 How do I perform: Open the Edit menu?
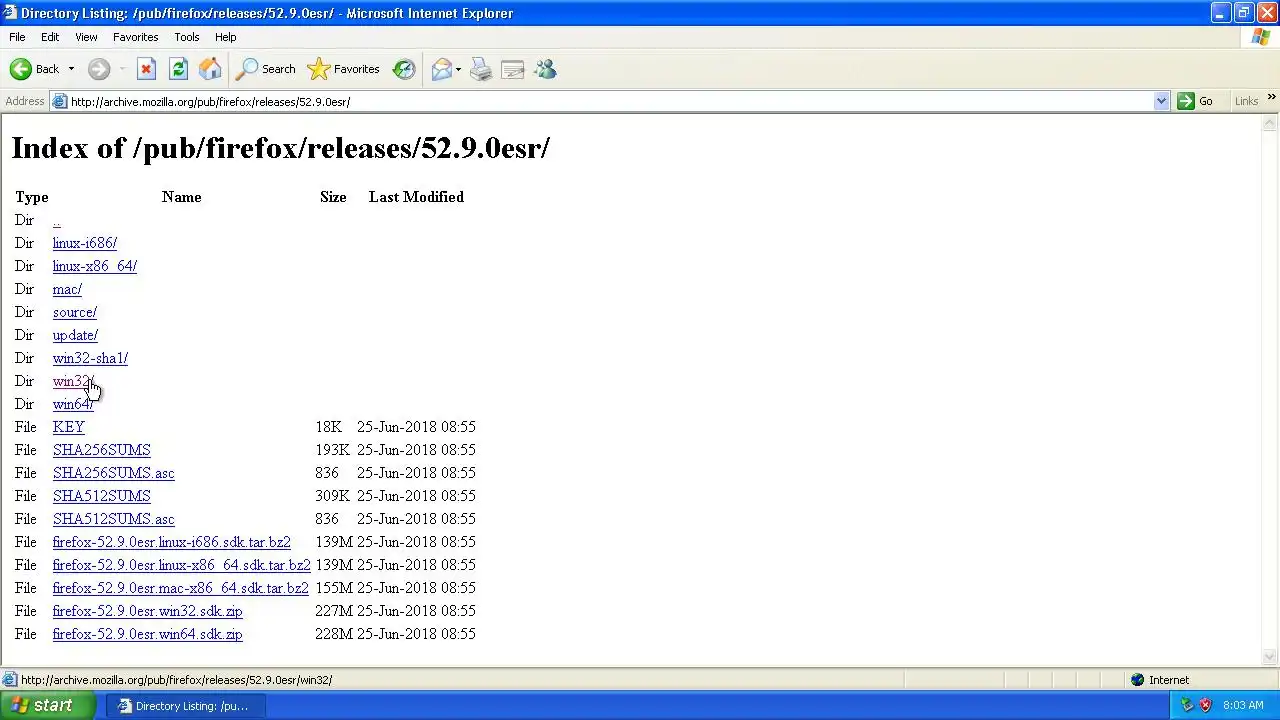[x=50, y=37]
